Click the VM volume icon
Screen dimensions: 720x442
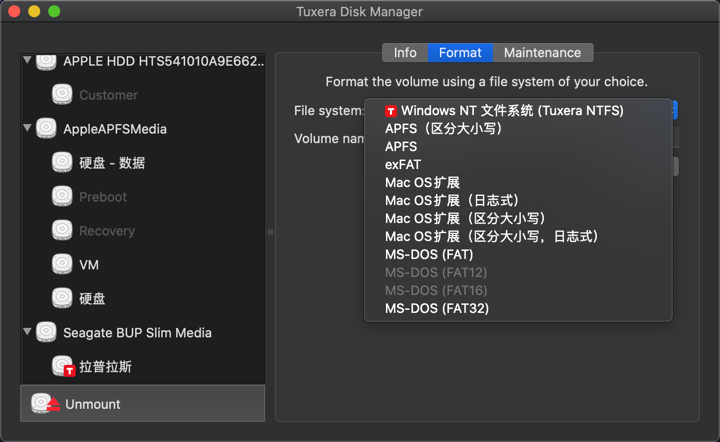[x=62, y=264]
